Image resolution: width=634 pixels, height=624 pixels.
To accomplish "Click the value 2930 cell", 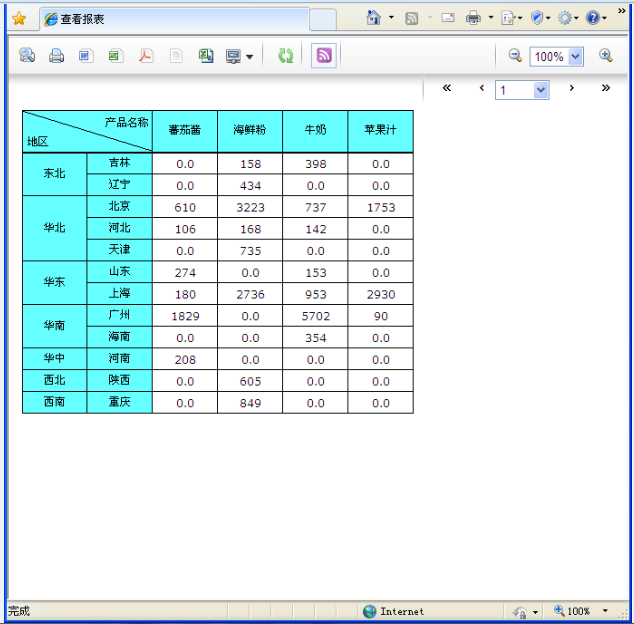I will tap(380, 294).
